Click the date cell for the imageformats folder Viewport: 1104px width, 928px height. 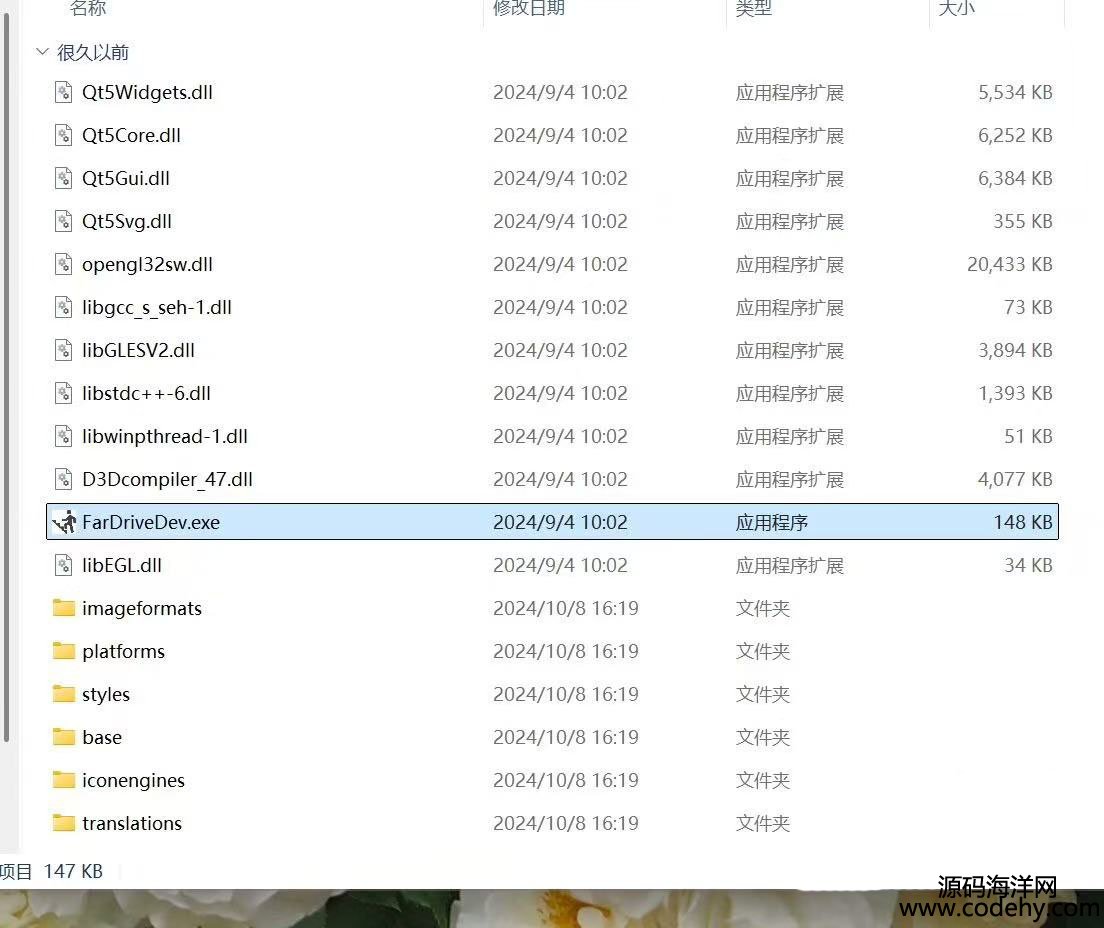click(x=565, y=608)
